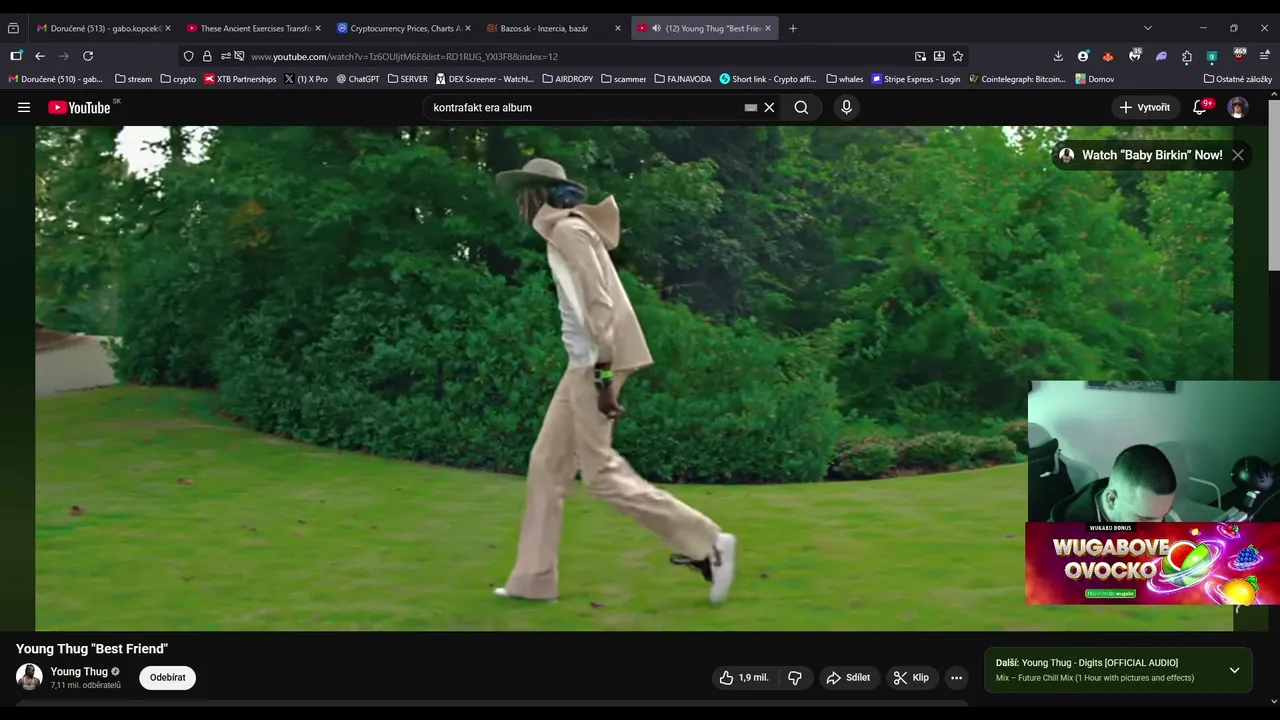1280x720 pixels.
Task: Click the Vytvořit create button
Action: 1145,107
